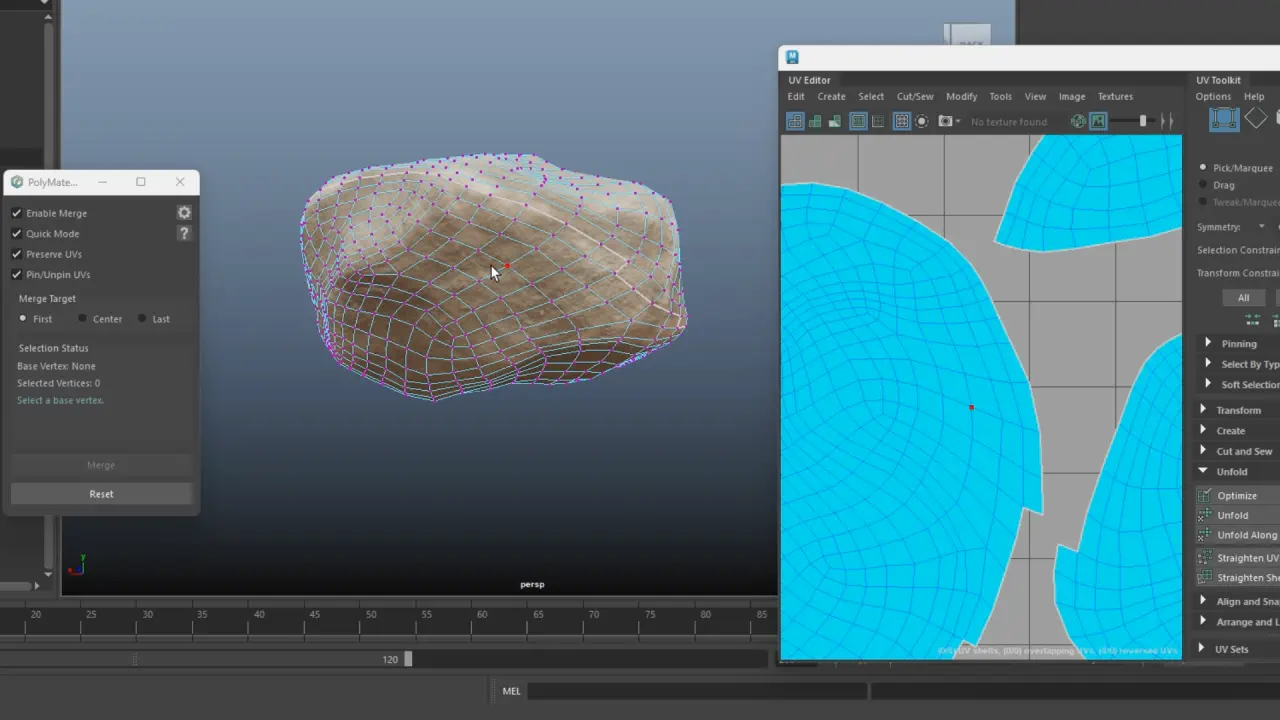Open the Cut/Sew menu

[914, 97]
